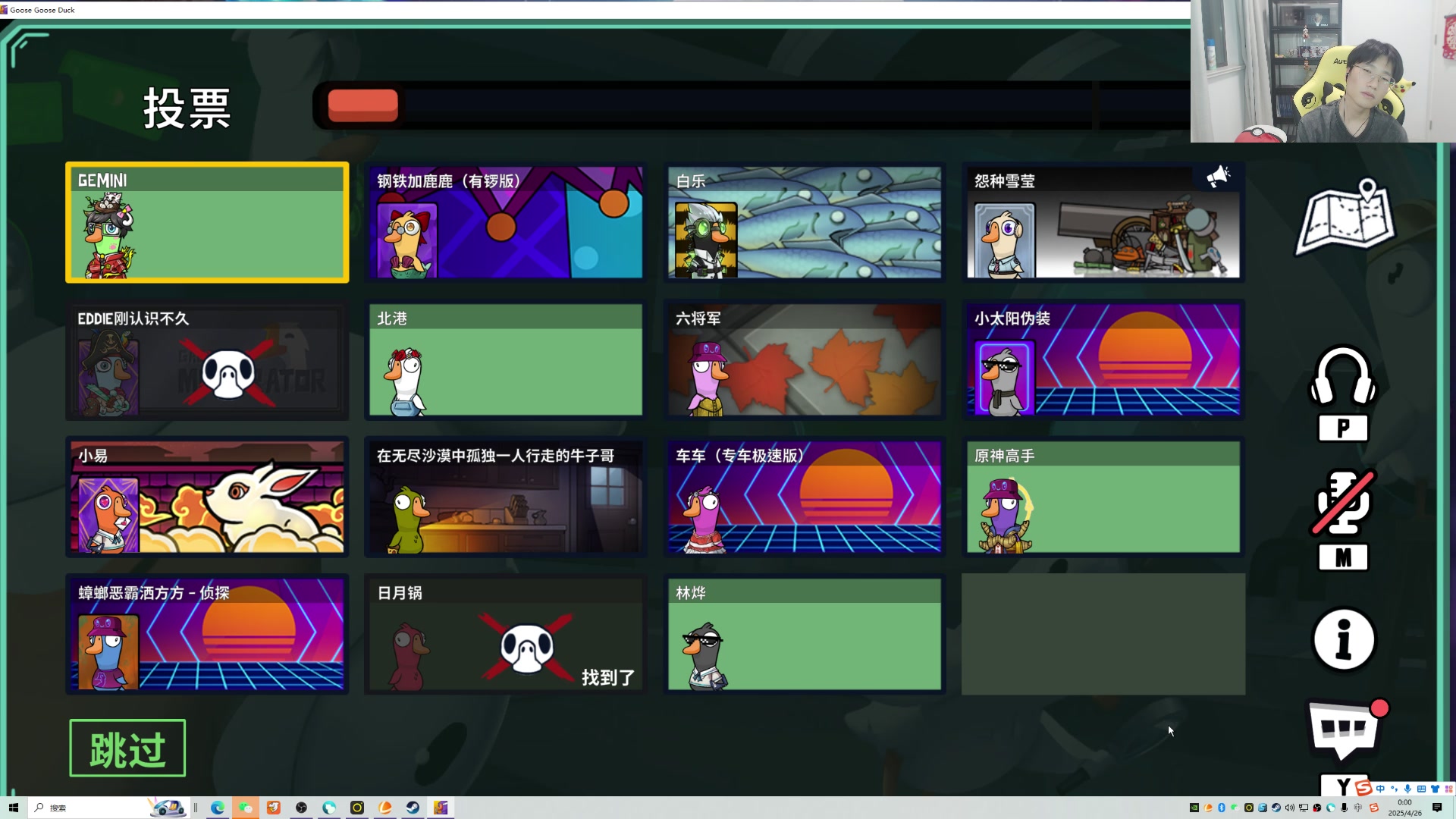Viewport: 1456px width, 819px height.
Task: Choose the 小太阳伪装 player card
Action: (x=1103, y=360)
